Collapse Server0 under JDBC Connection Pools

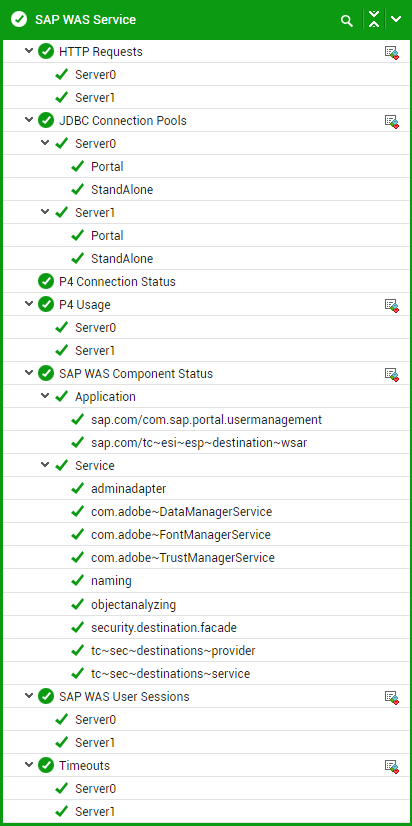45,143
